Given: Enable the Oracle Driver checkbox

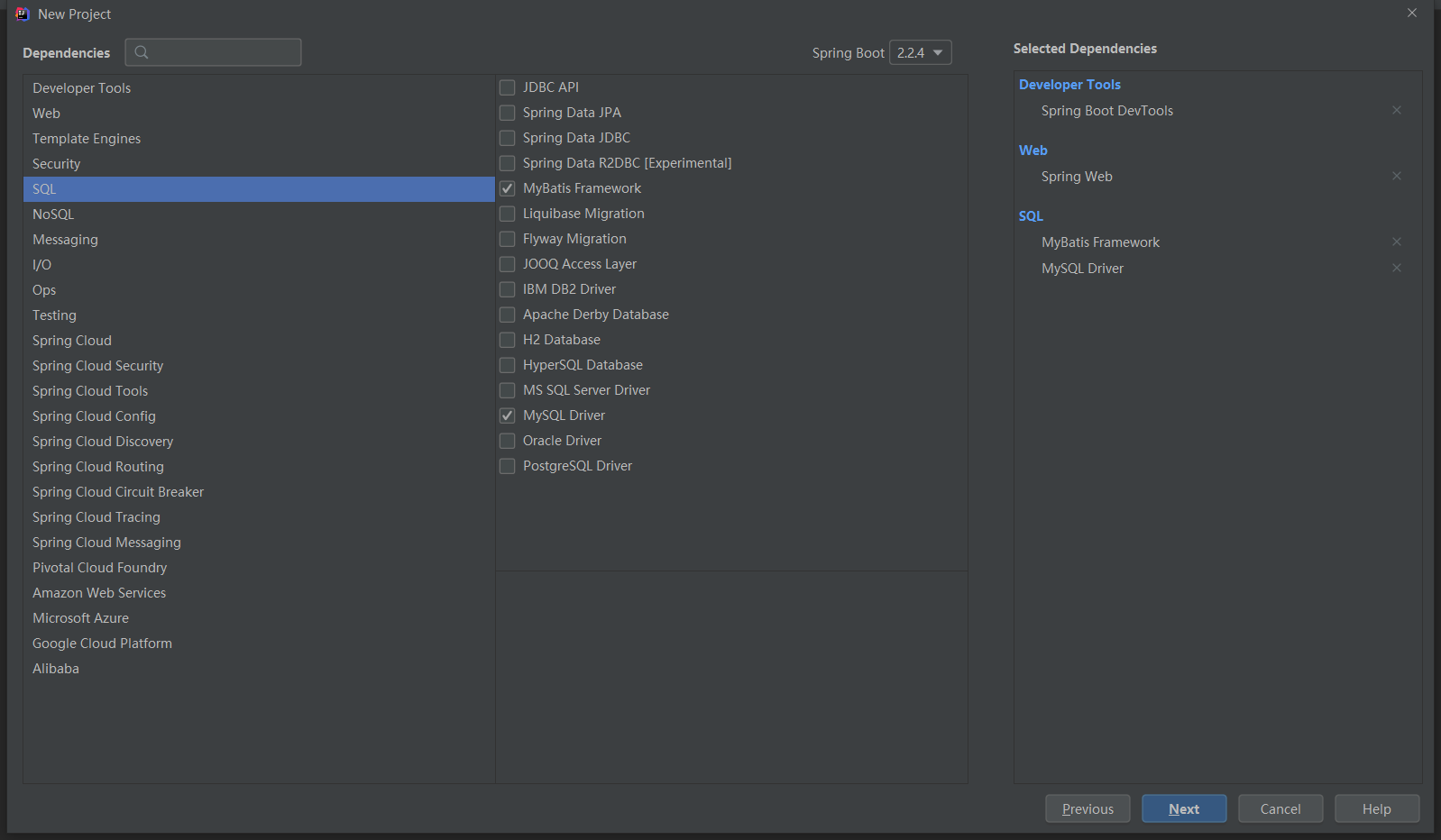Looking at the screenshot, I should [x=508, y=441].
